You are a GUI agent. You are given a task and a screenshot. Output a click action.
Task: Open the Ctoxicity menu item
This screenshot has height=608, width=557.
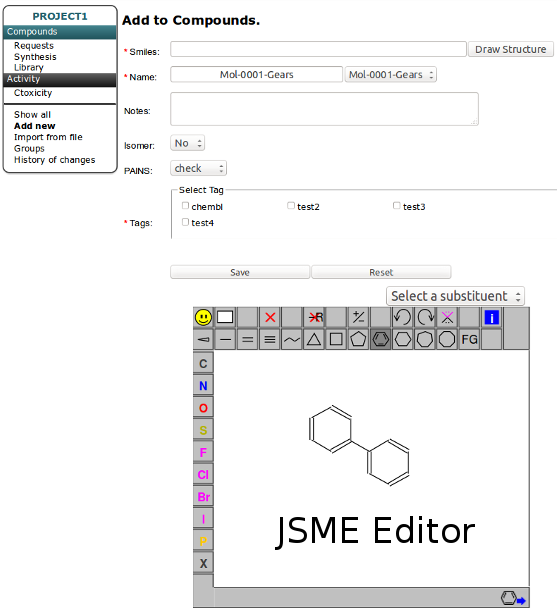[x=33, y=93]
